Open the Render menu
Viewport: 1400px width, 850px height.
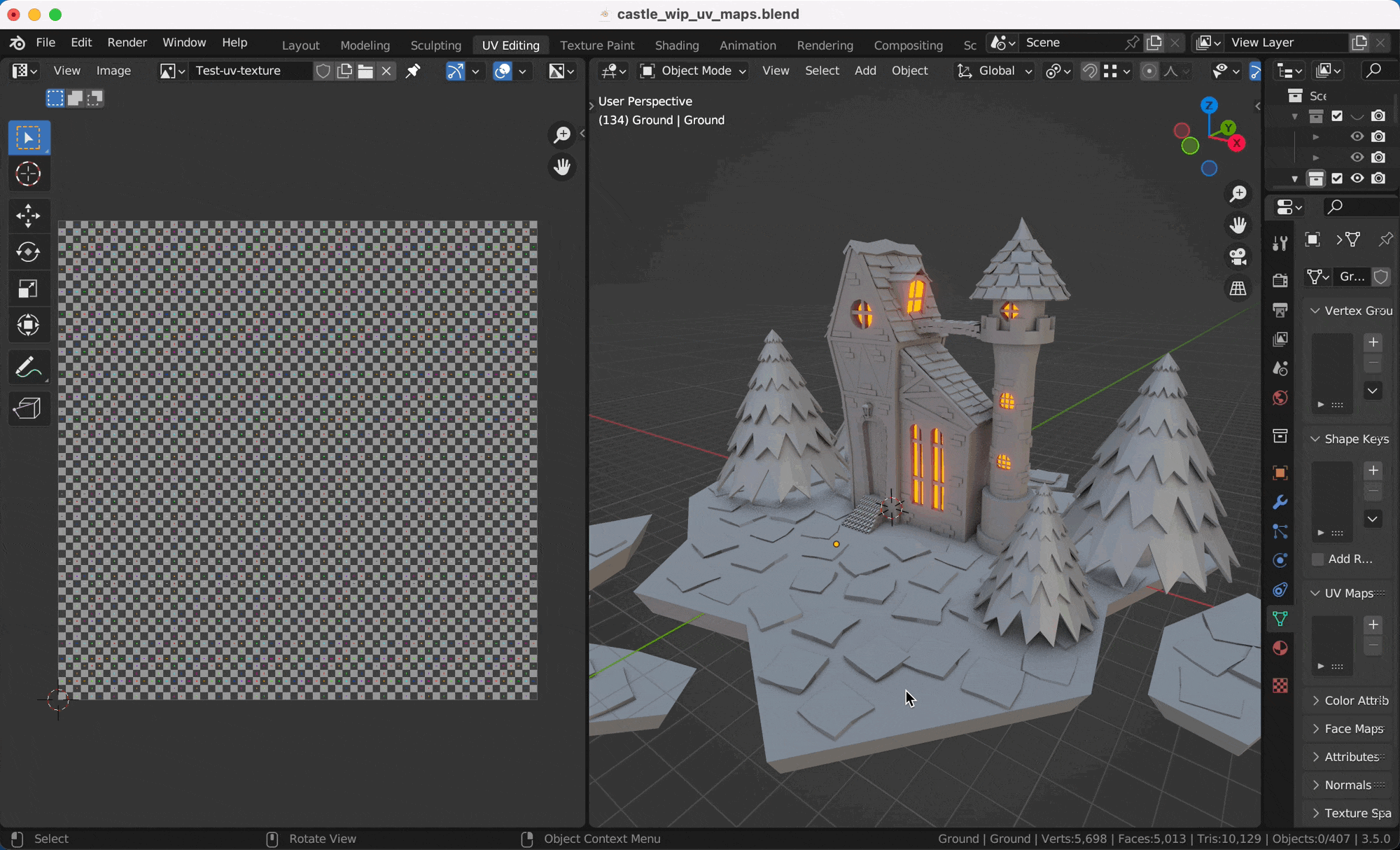click(x=127, y=42)
